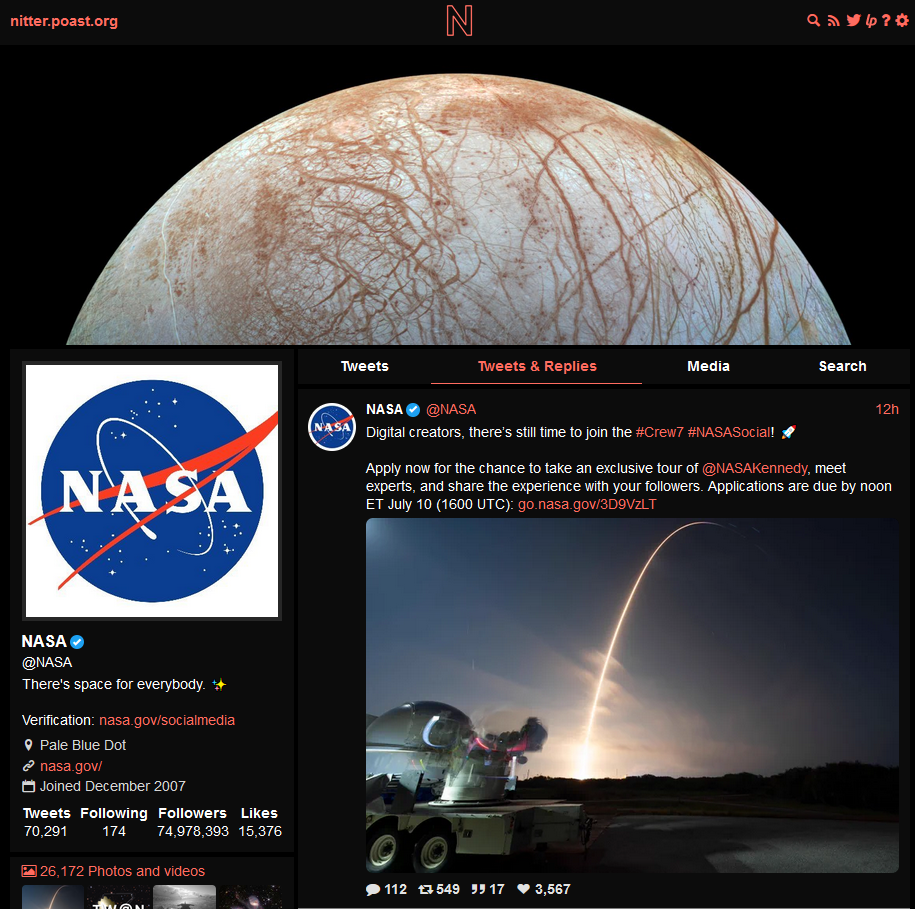Viewport: 915px width, 909px height.
Task: Open the preferences gear icon
Action: click(x=902, y=20)
